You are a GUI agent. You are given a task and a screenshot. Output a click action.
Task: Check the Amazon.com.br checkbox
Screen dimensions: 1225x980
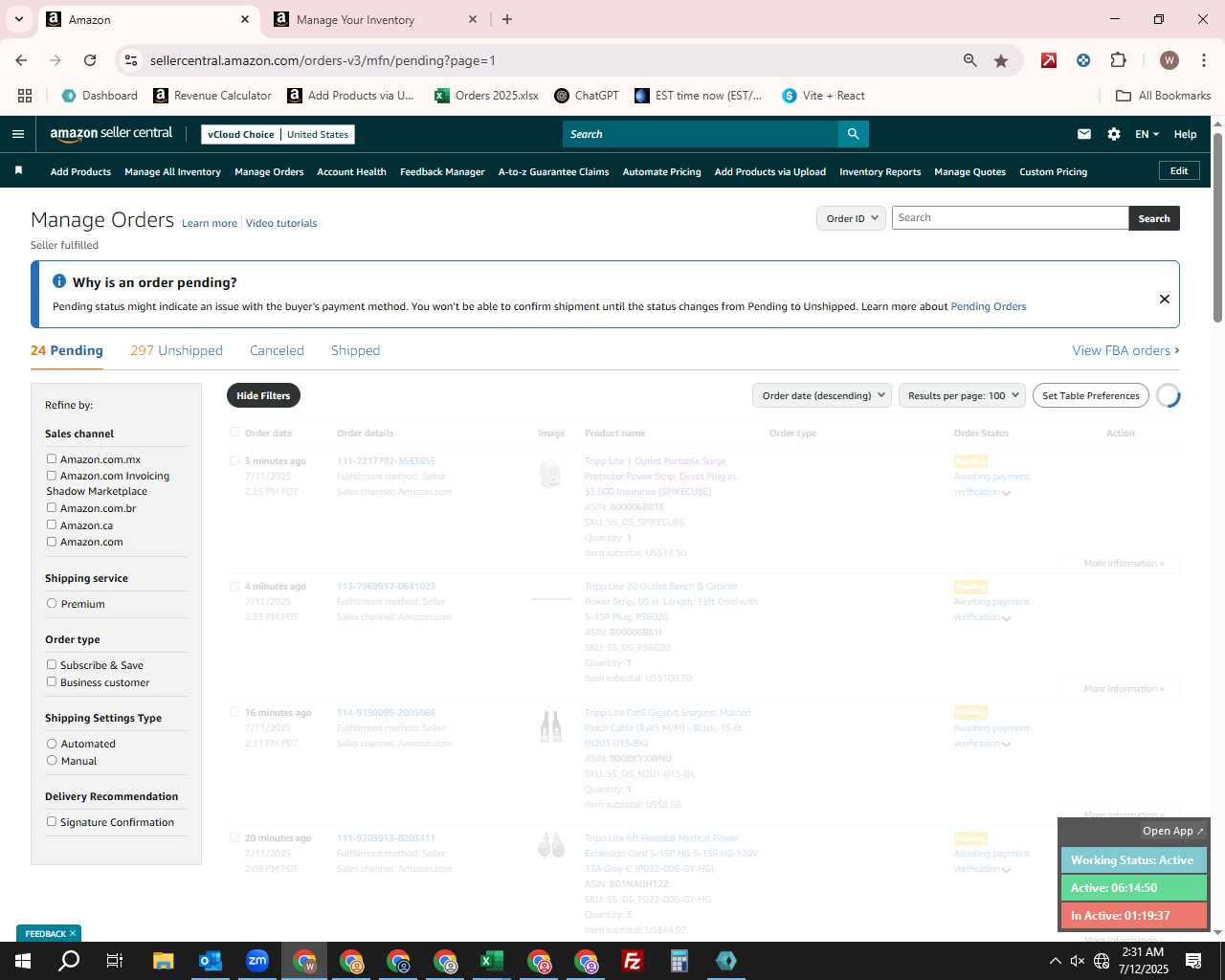52,507
